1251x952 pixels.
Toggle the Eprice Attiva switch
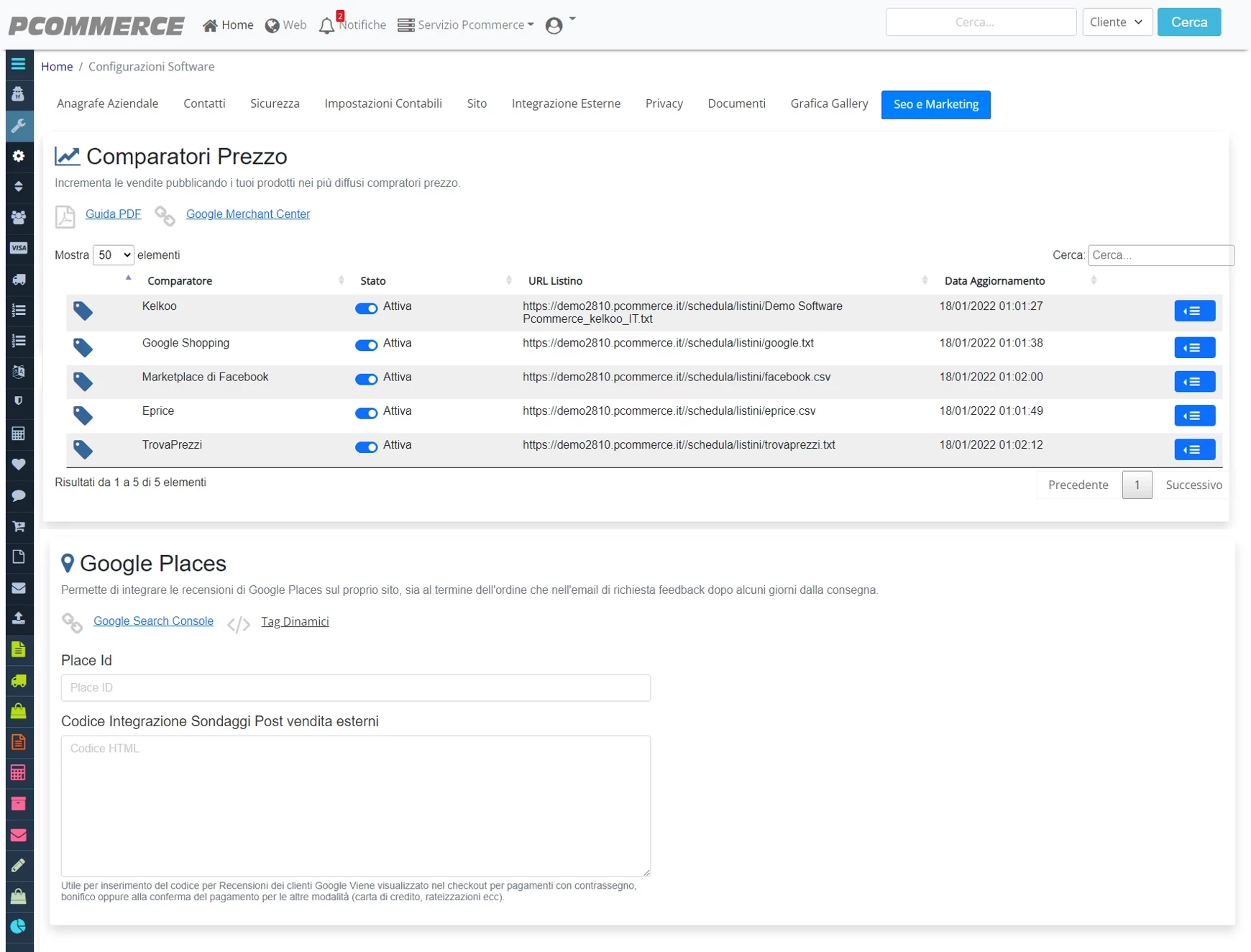[x=366, y=413]
